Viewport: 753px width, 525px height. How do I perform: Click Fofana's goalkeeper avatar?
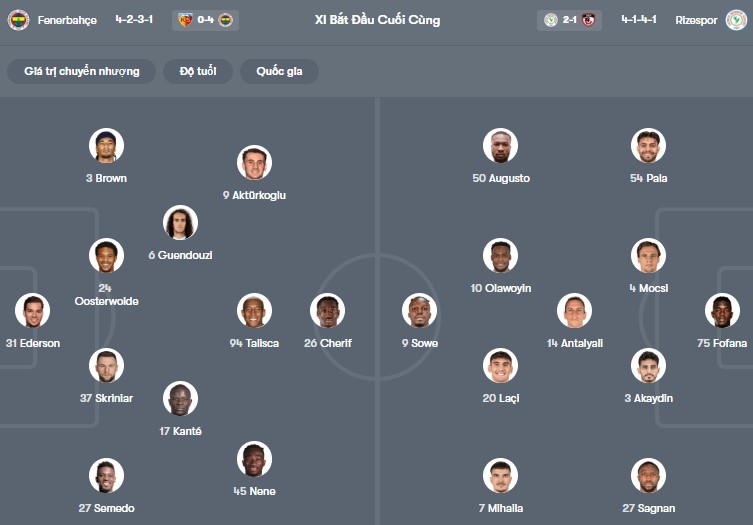722,311
